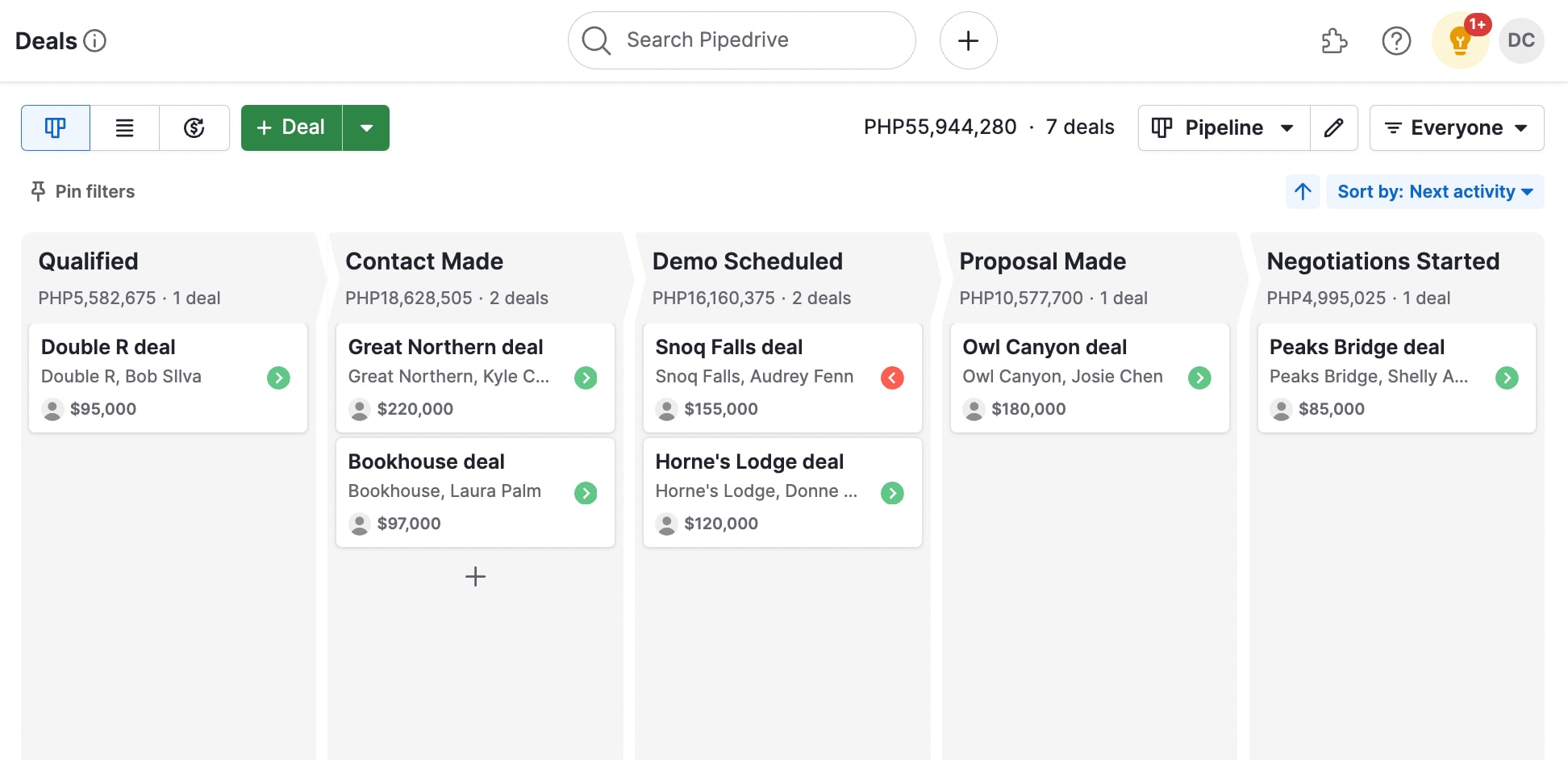1568x760 pixels.
Task: Open the sales assistant lightbulb notification
Action: click(x=1460, y=40)
